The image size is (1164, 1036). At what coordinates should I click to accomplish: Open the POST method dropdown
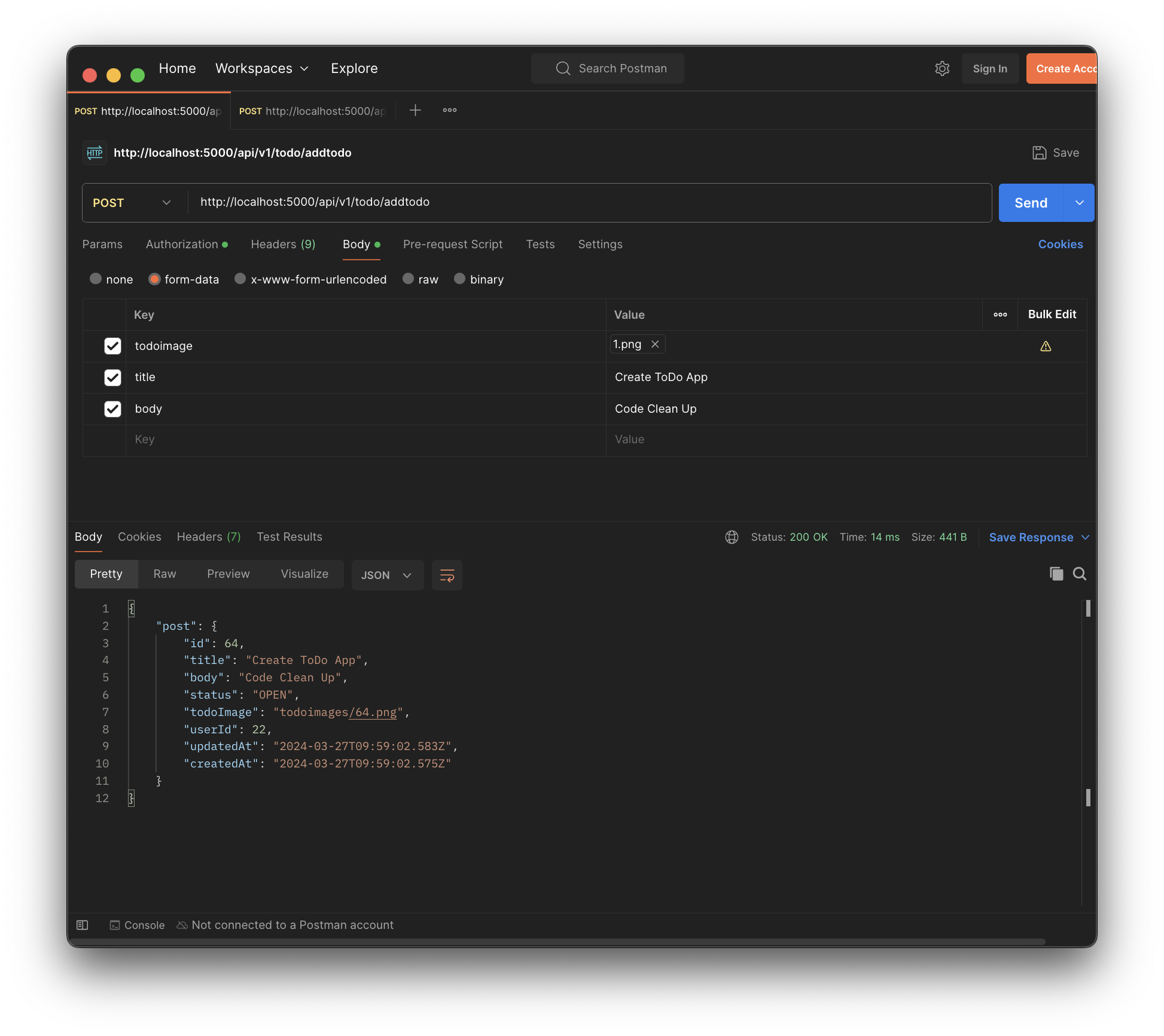click(133, 203)
